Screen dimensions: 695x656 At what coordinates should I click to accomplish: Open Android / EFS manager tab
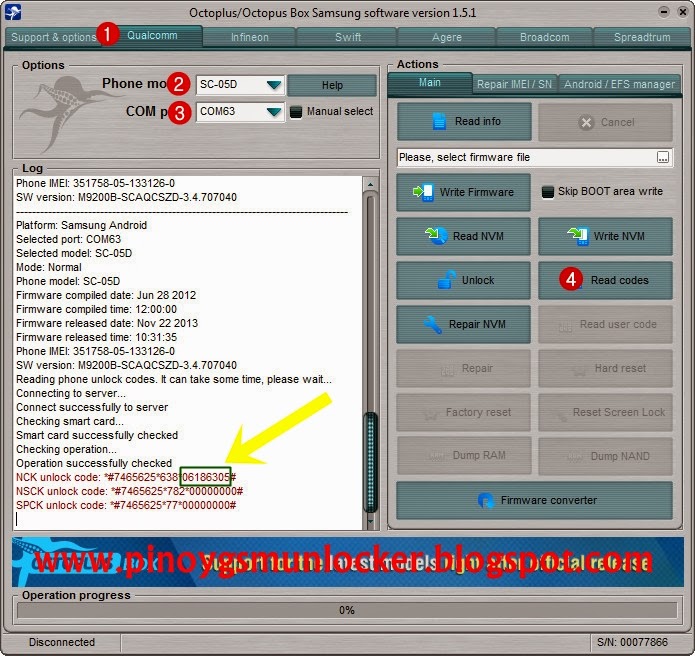pyautogui.click(x=619, y=84)
